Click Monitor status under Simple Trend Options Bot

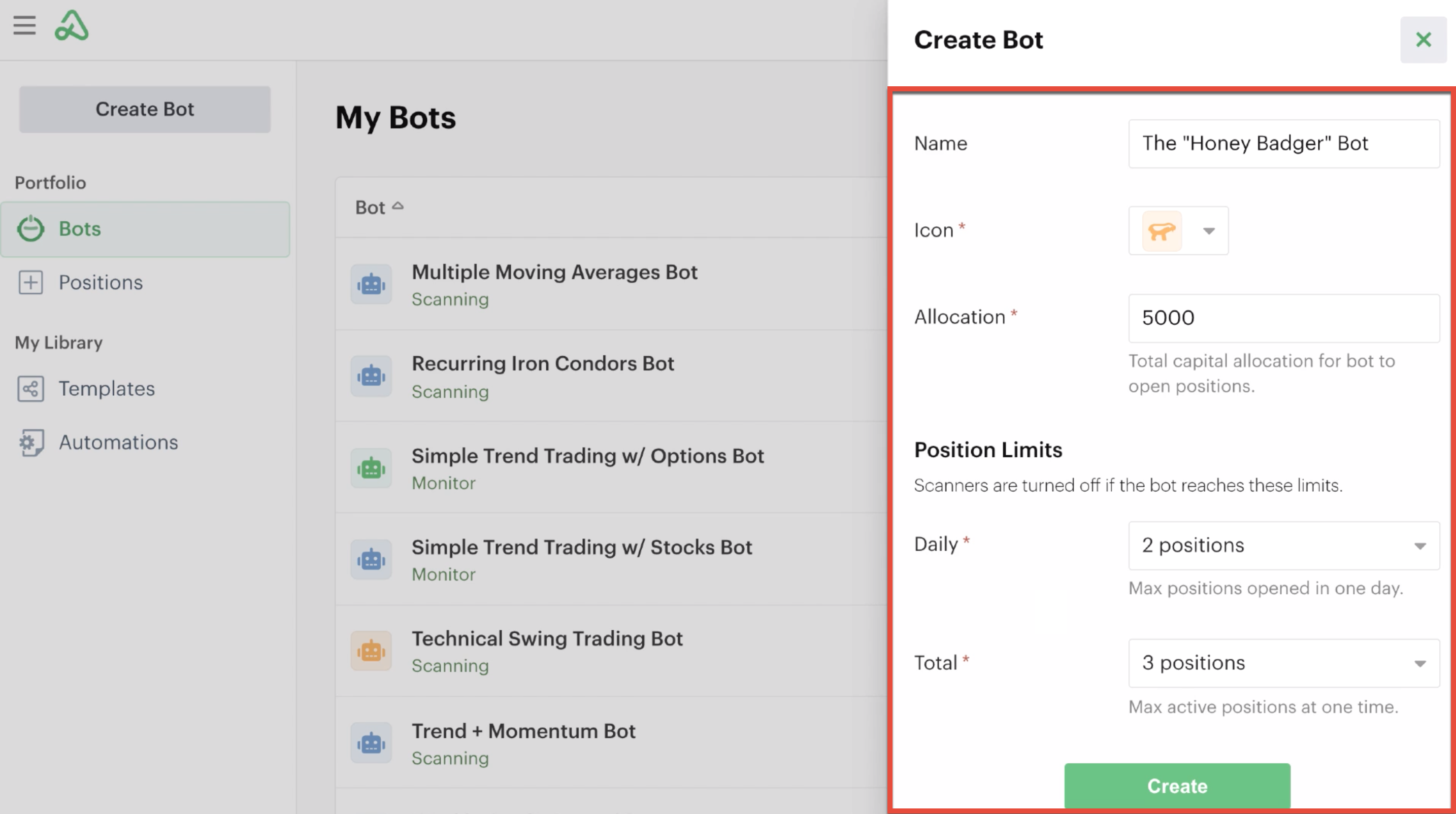click(444, 484)
